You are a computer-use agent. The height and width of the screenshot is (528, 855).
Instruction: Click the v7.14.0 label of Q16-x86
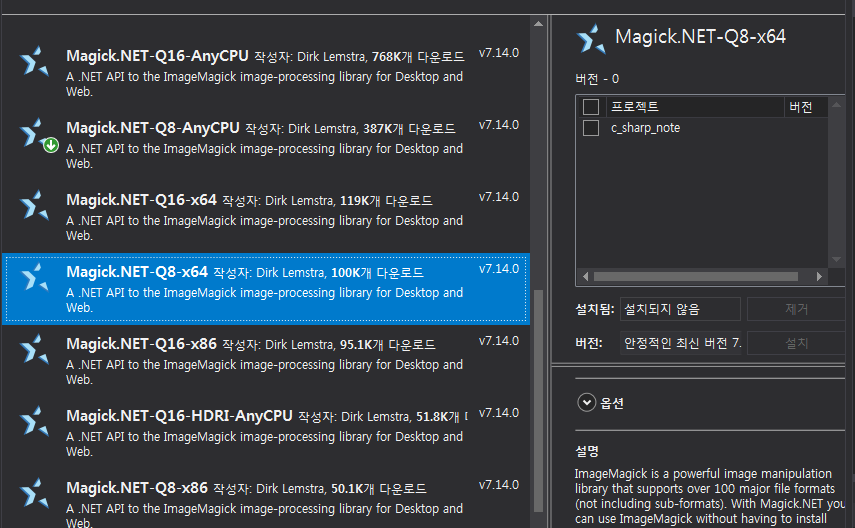[499, 341]
